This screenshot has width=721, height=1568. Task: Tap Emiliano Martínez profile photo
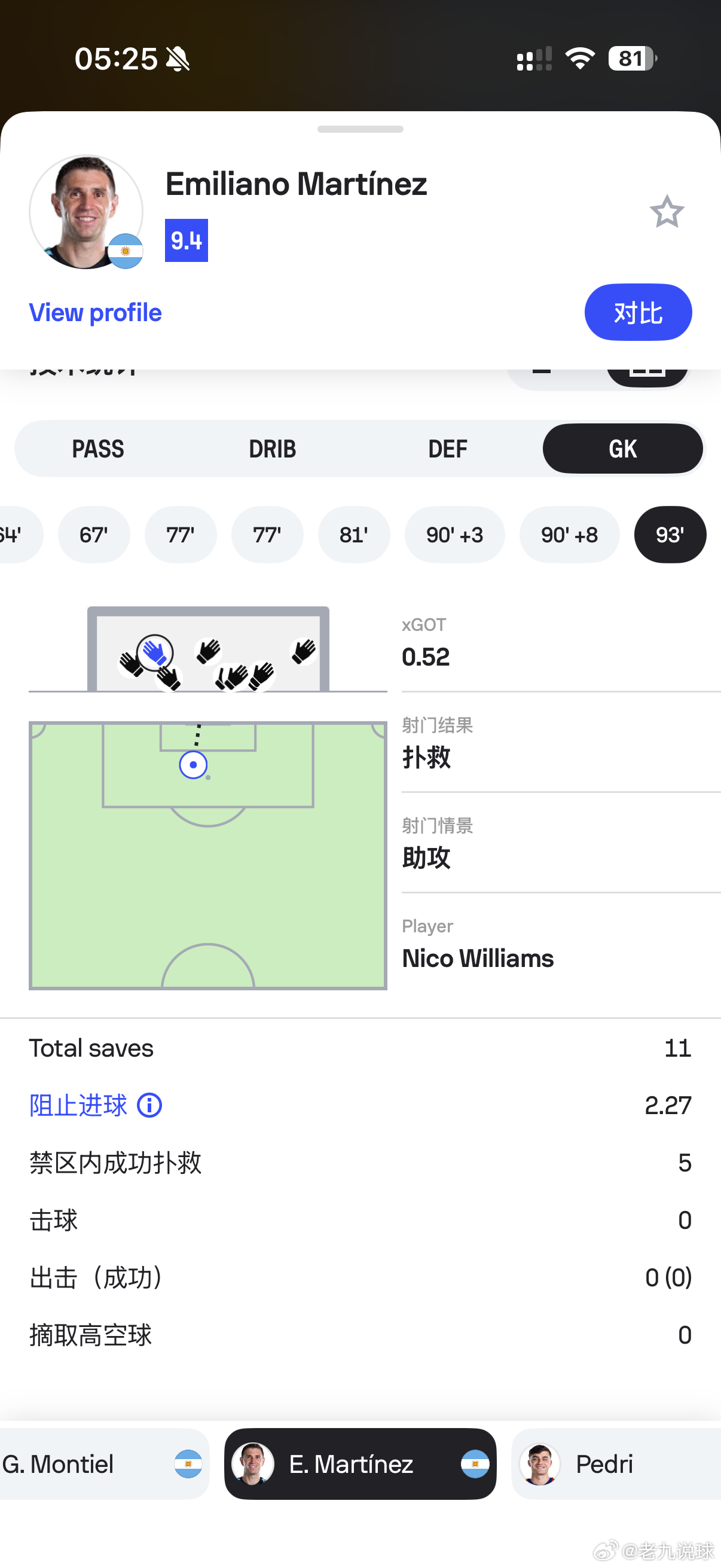87,212
